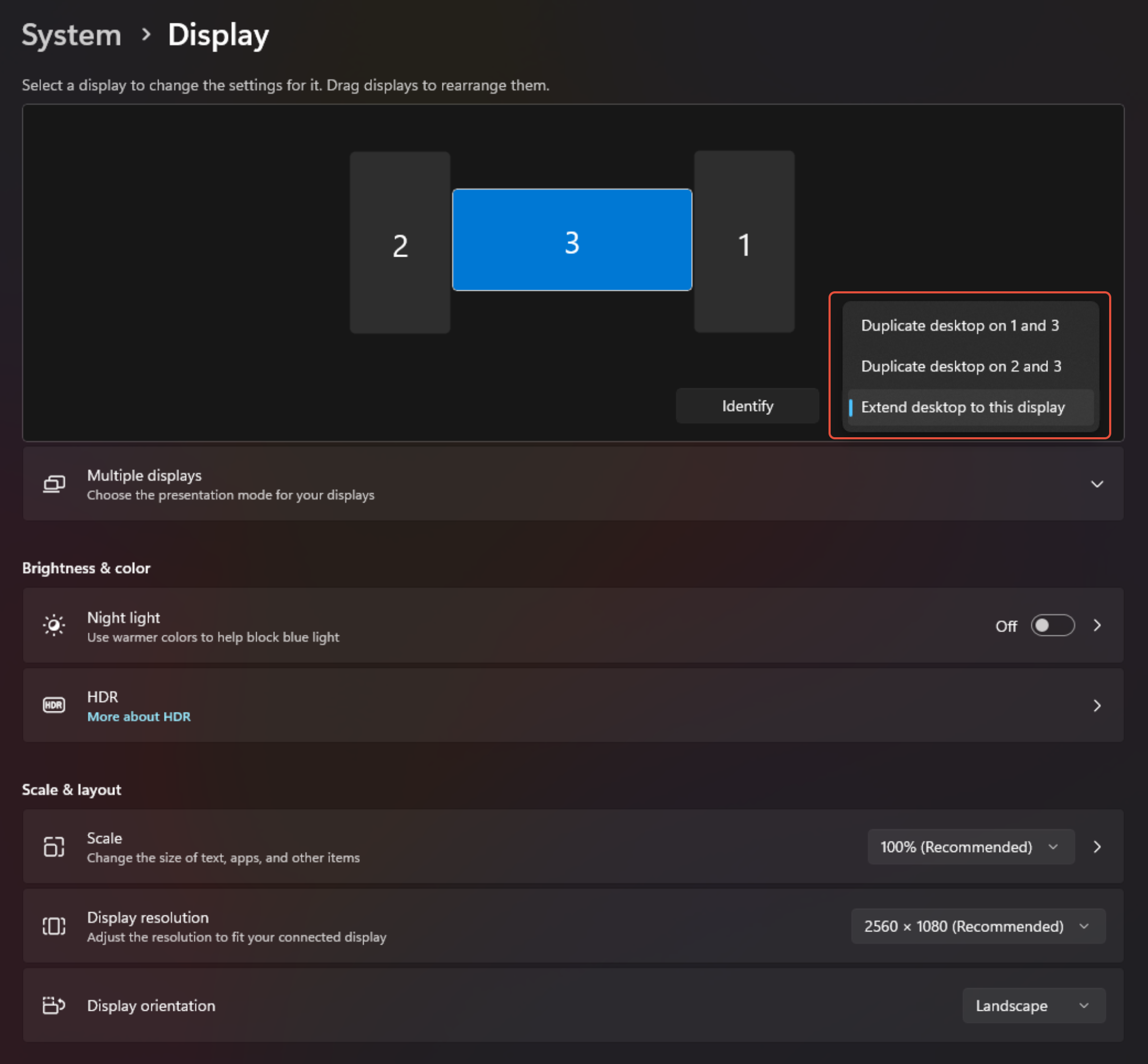
Task: Open HDR settings via right arrow
Action: (x=1097, y=705)
